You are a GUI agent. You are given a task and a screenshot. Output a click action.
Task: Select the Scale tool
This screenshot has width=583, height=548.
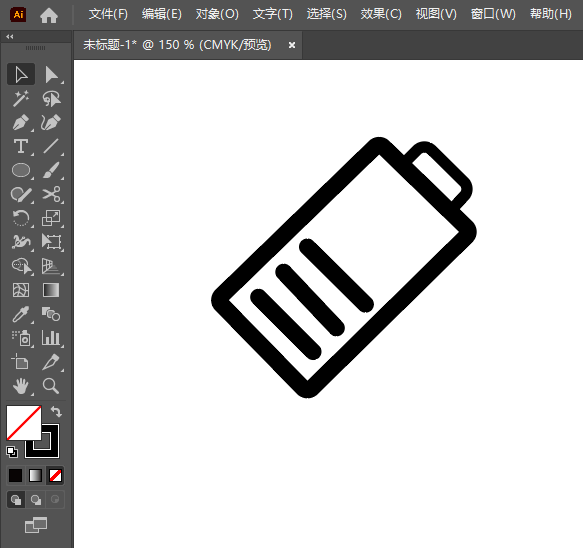point(51,218)
